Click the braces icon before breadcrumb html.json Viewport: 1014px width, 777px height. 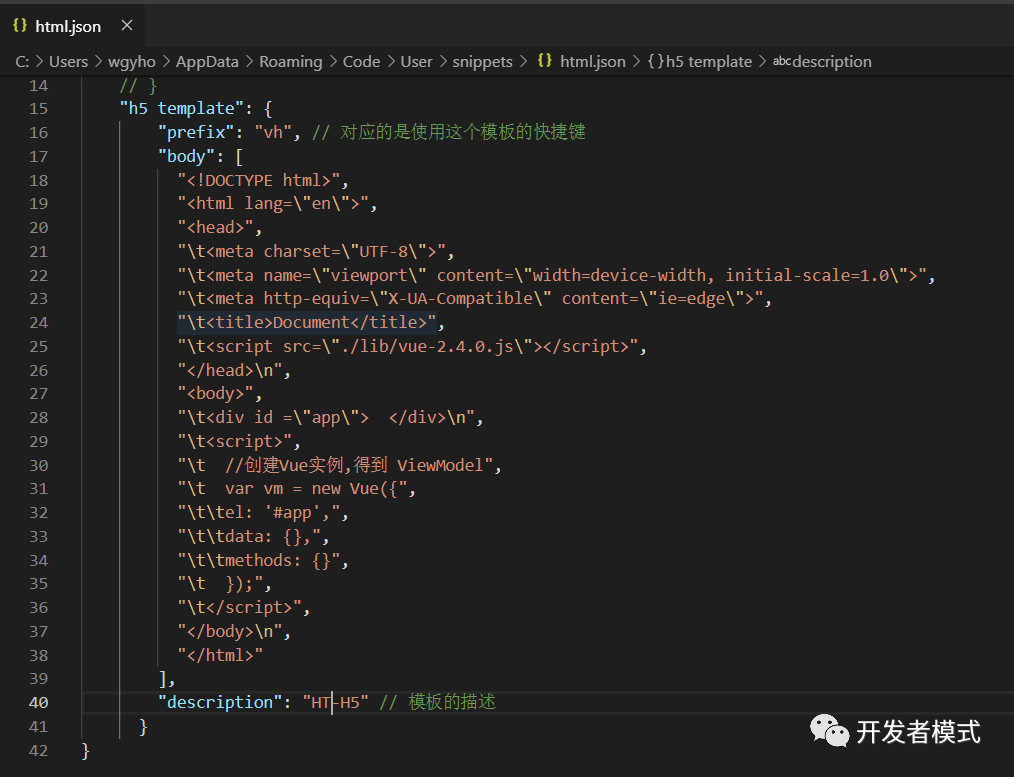(x=545, y=61)
